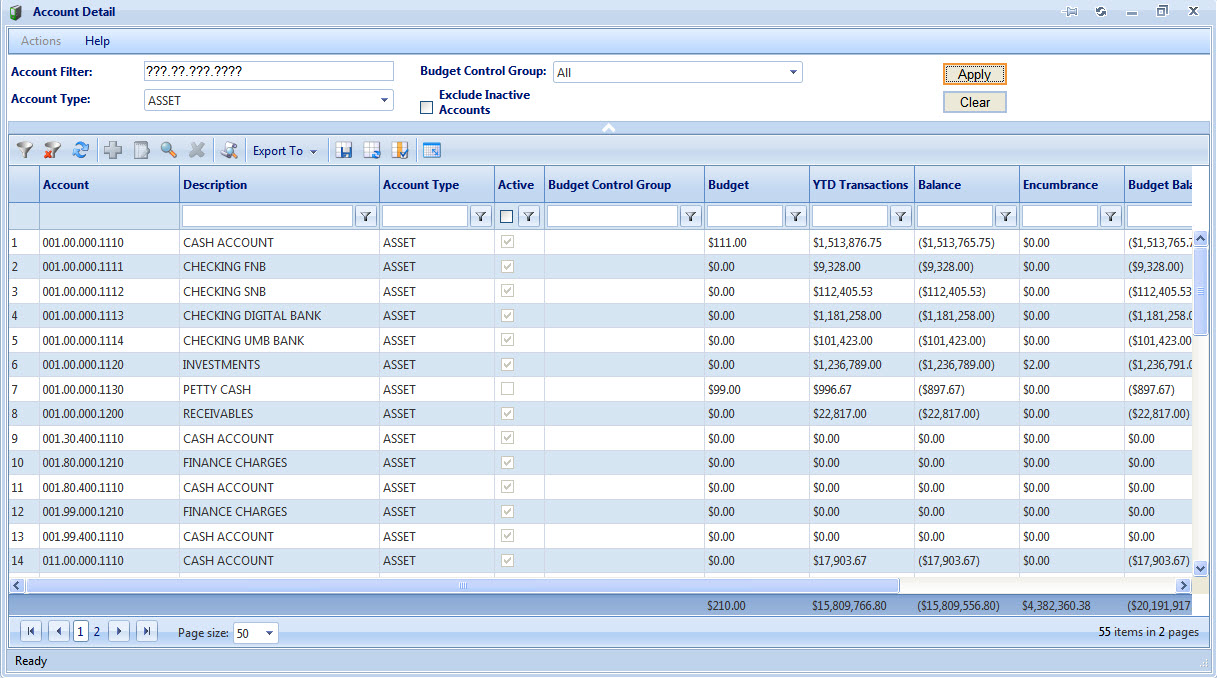Click the funnel filter icon in toolbar
Viewport: 1217px width, 678px height.
coord(25,151)
